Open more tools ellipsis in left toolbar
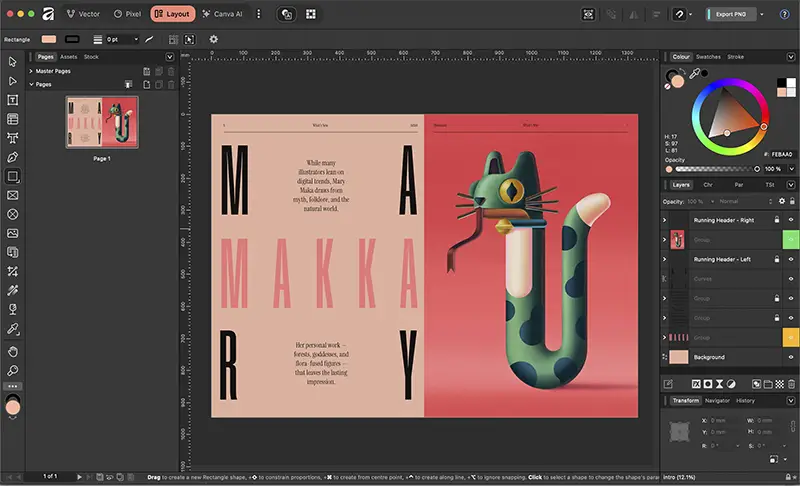The image size is (800, 486). (x=13, y=386)
